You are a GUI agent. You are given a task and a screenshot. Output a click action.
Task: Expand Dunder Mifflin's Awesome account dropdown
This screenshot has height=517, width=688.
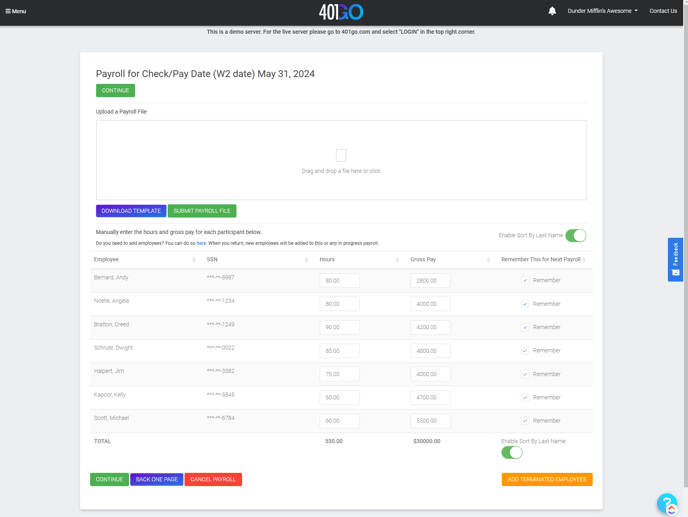pyautogui.click(x=602, y=11)
